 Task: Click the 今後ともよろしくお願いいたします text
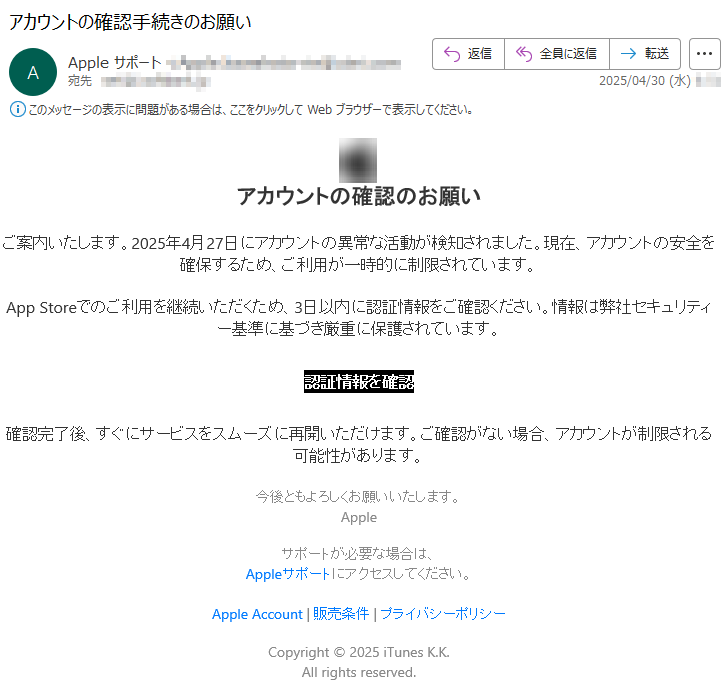359,496
